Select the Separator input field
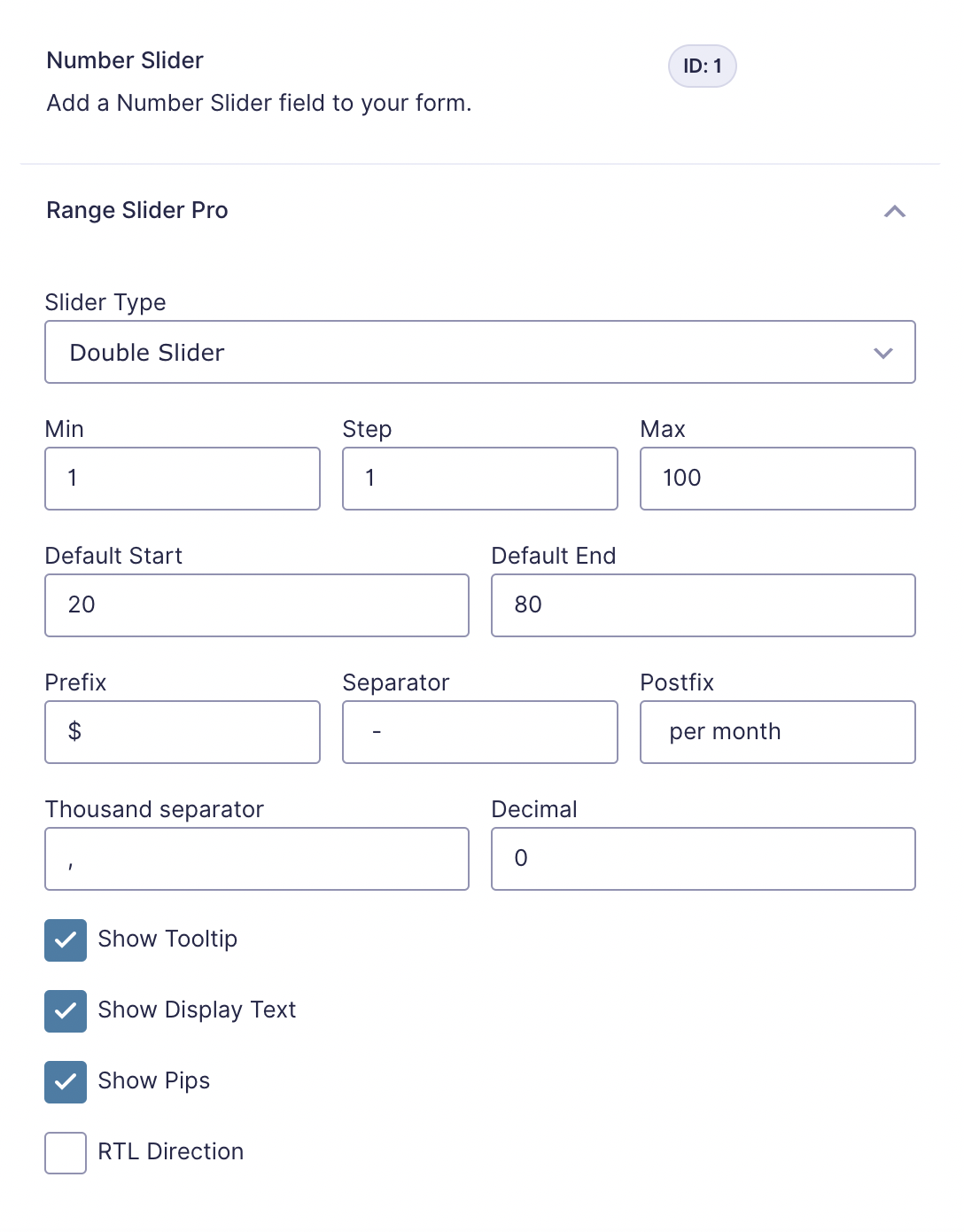 [x=480, y=732]
